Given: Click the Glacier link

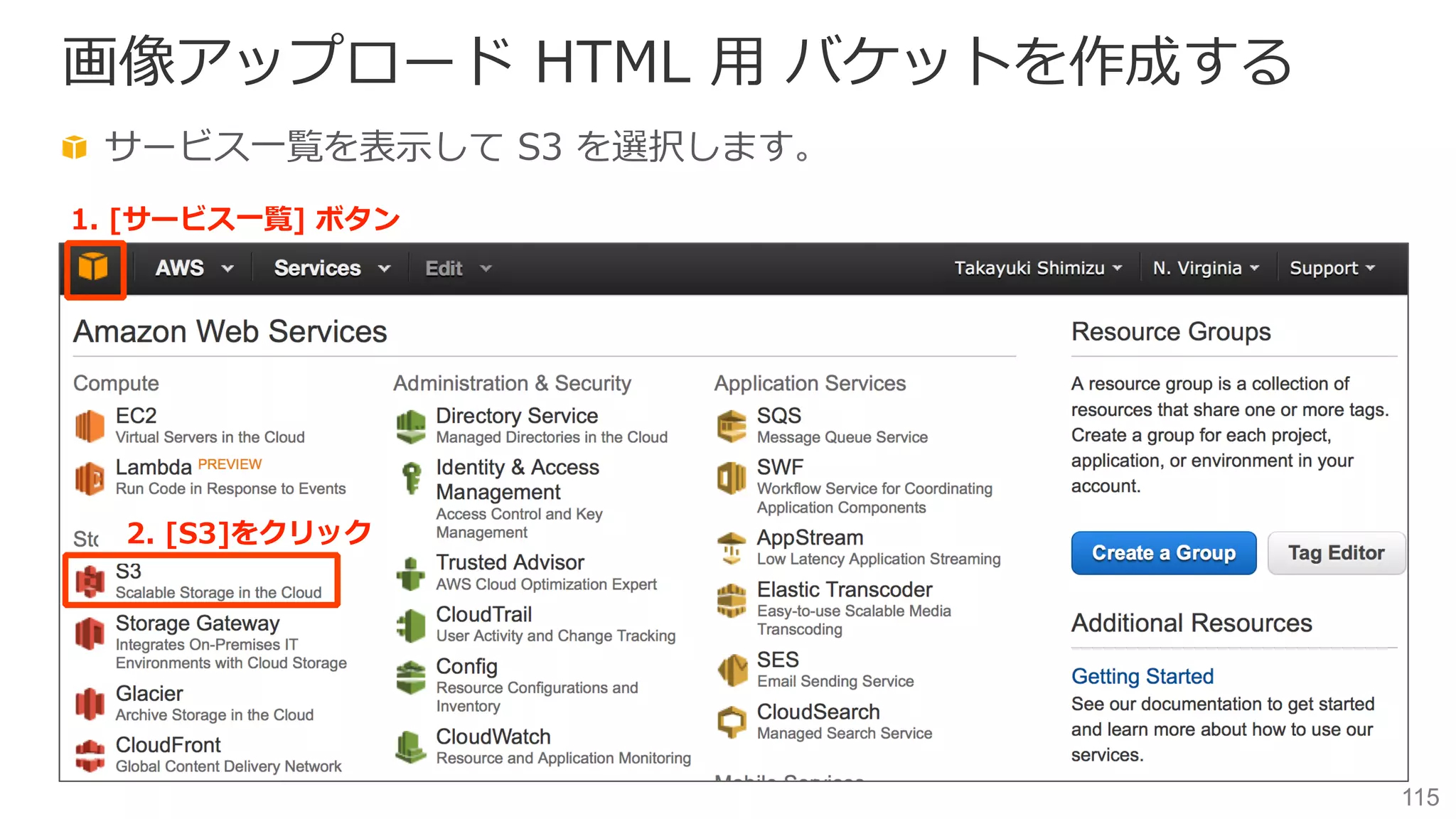Looking at the screenshot, I should coord(149,693).
